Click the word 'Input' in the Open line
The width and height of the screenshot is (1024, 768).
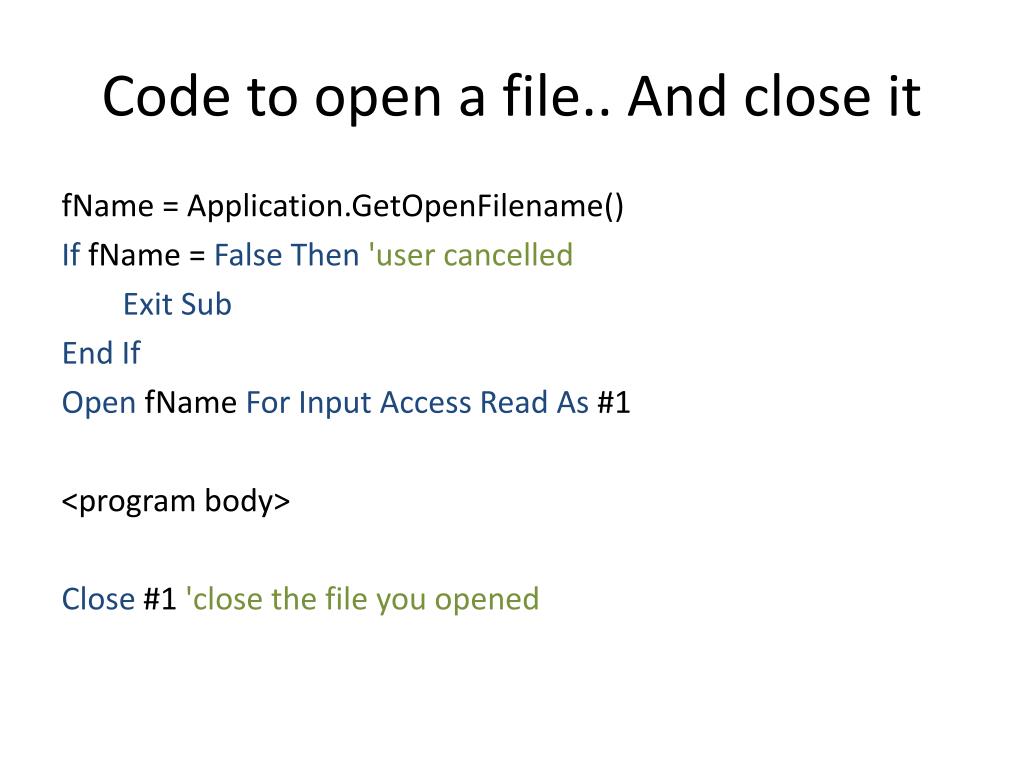tap(335, 404)
